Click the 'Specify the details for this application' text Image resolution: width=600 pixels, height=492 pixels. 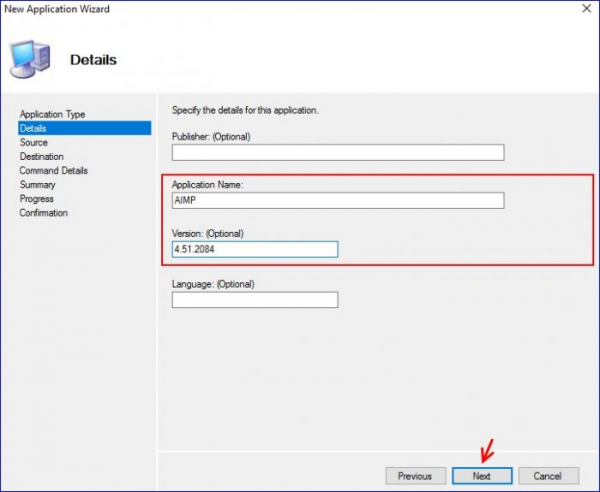(245, 111)
